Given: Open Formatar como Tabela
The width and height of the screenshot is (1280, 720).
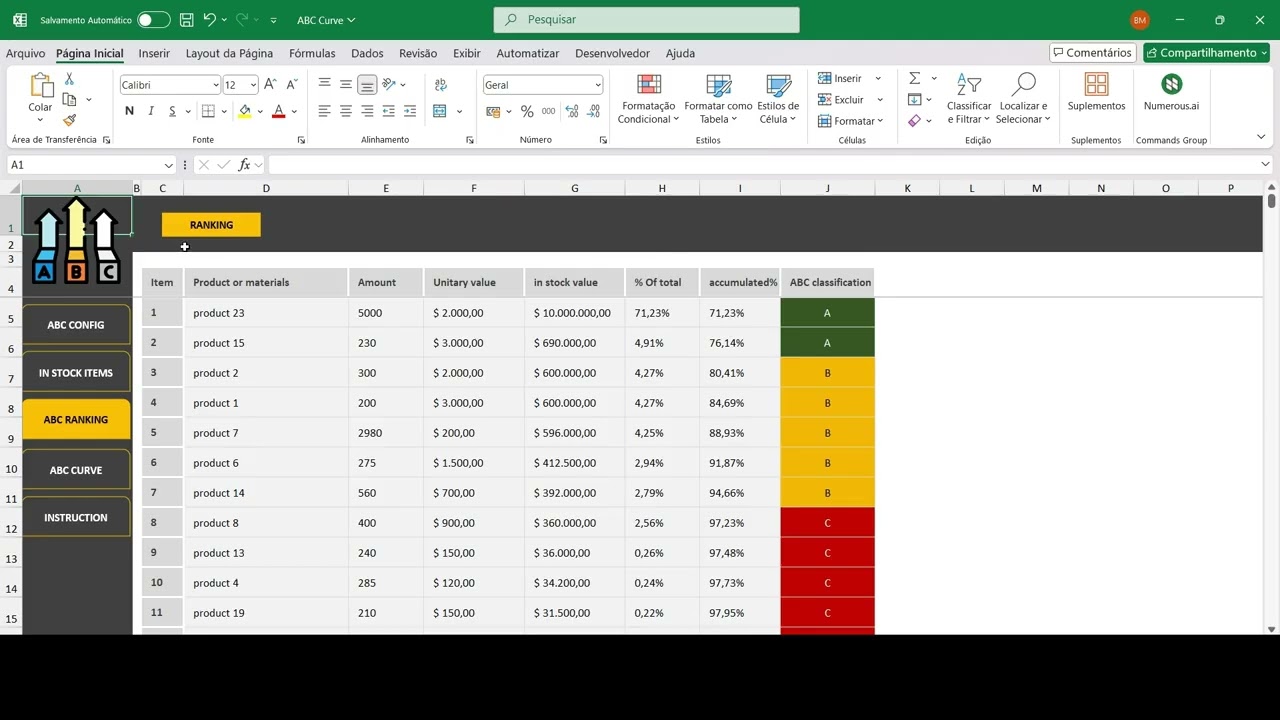Looking at the screenshot, I should pos(718,99).
